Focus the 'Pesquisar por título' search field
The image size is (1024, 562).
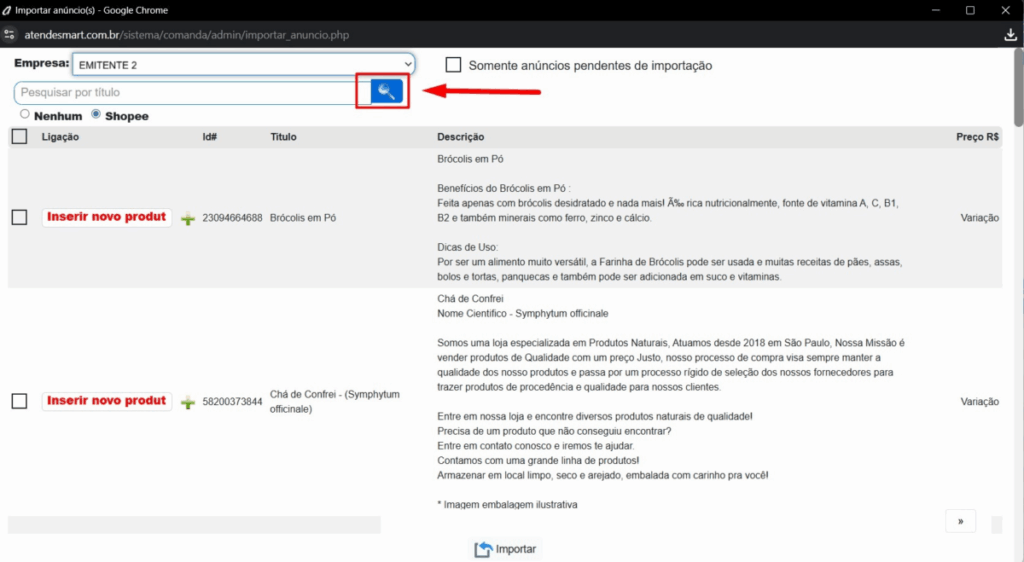[187, 93]
